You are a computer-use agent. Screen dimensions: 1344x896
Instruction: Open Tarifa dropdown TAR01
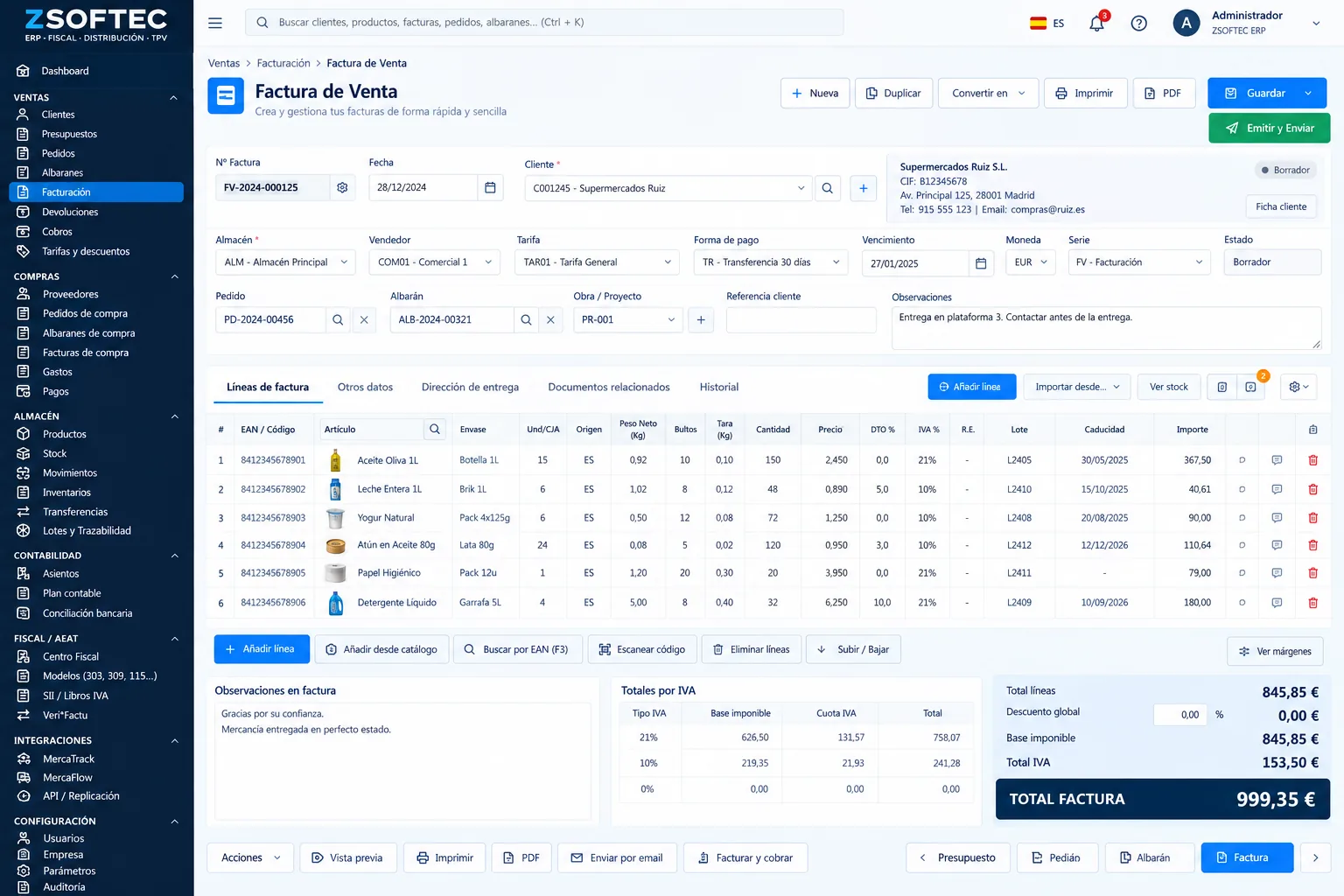click(598, 262)
